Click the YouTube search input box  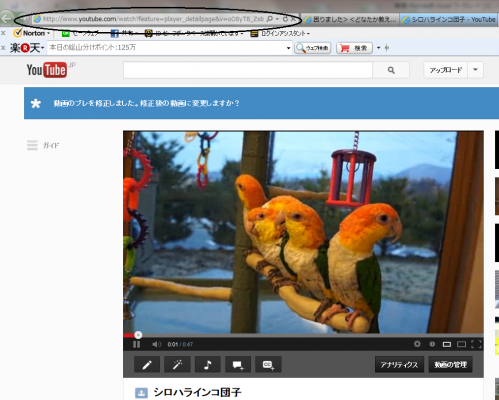pos(248,70)
